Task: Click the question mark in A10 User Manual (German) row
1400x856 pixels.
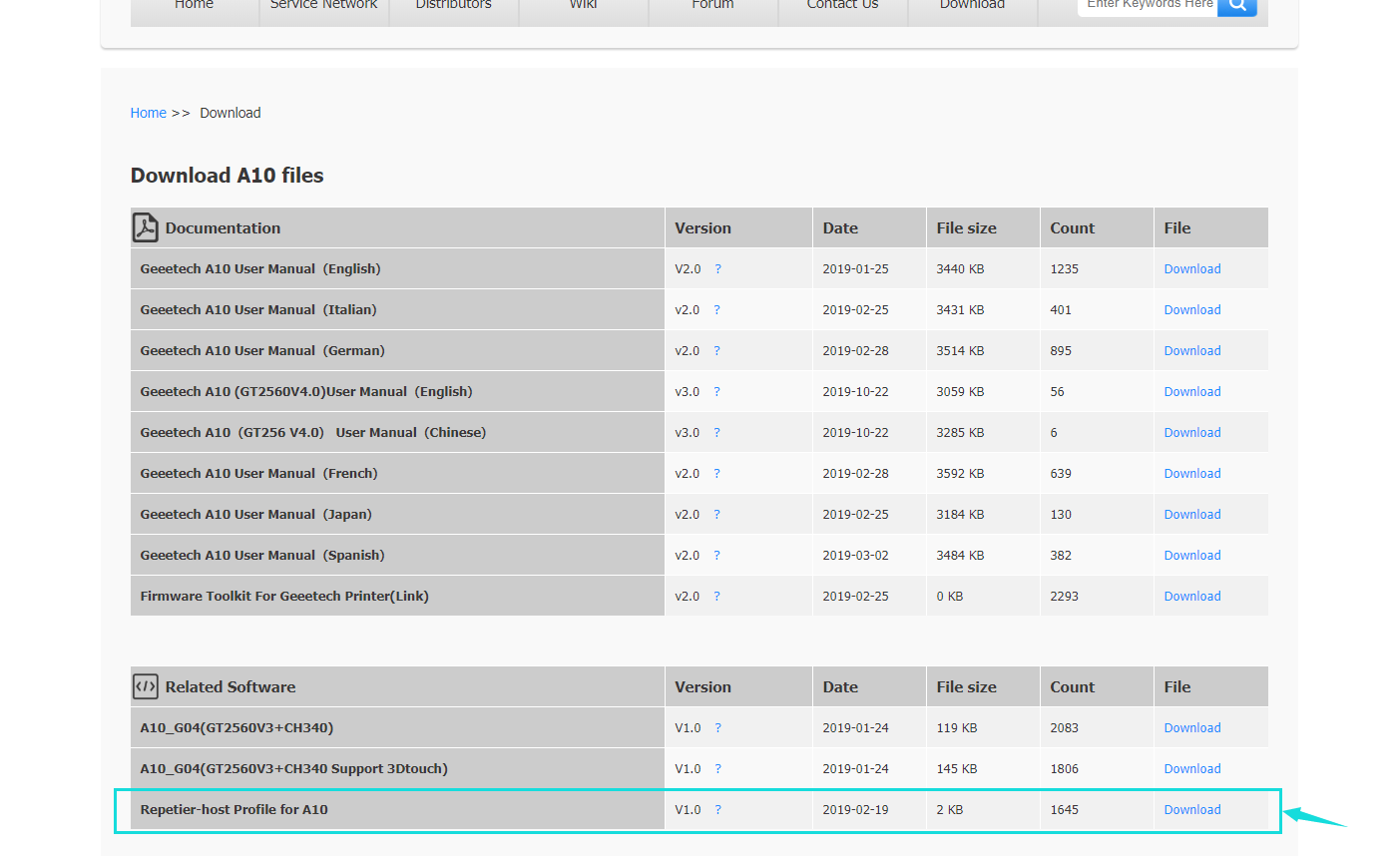Action: [716, 351]
